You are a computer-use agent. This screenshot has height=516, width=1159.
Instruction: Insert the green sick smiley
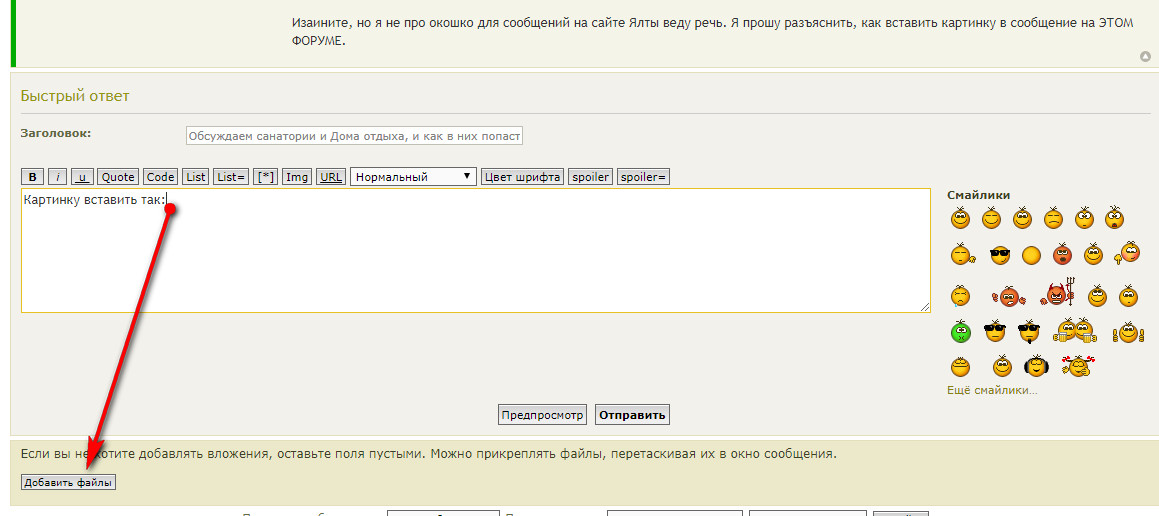[x=961, y=330]
